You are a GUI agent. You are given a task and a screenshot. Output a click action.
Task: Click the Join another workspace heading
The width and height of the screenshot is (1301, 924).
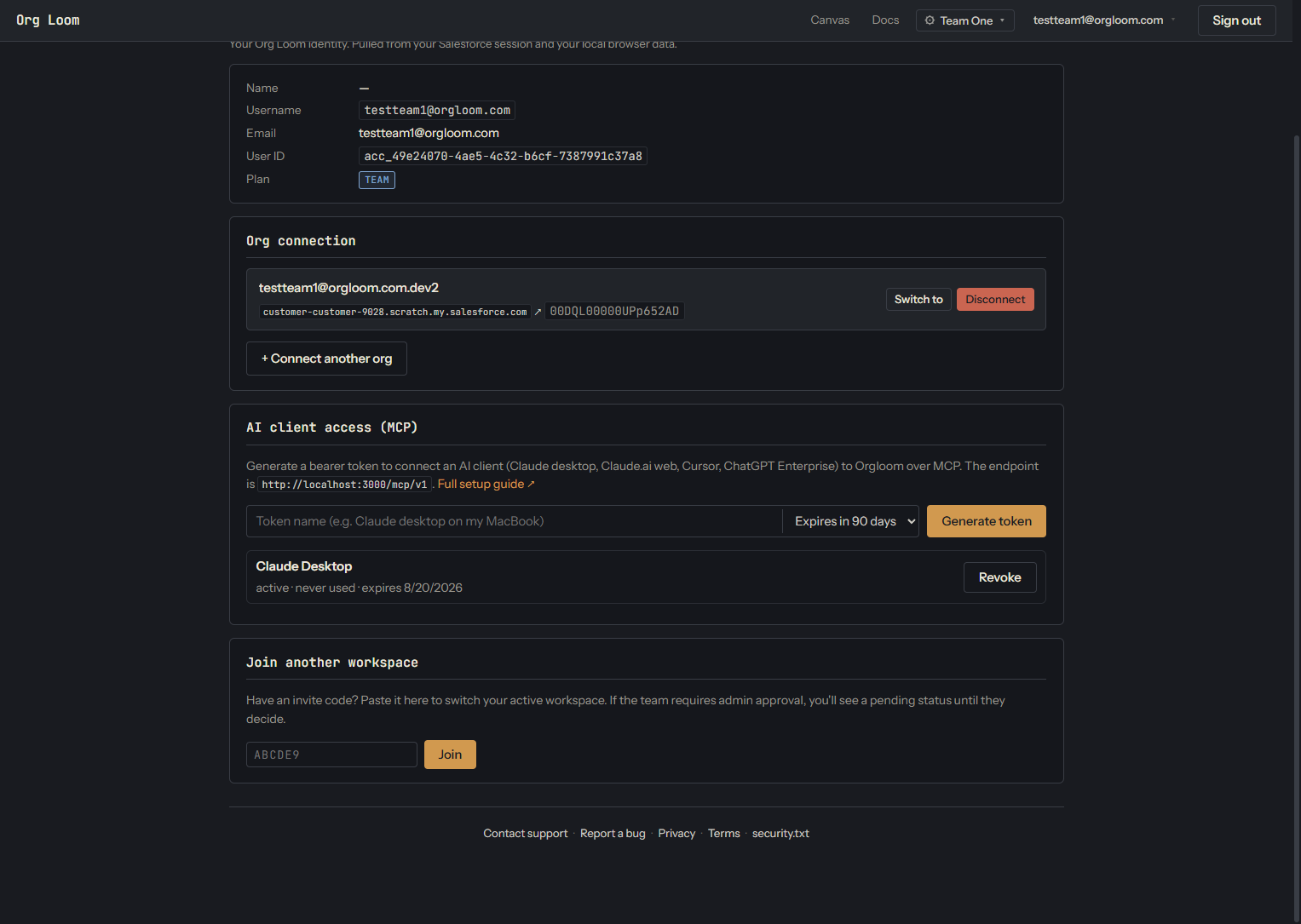331,663
